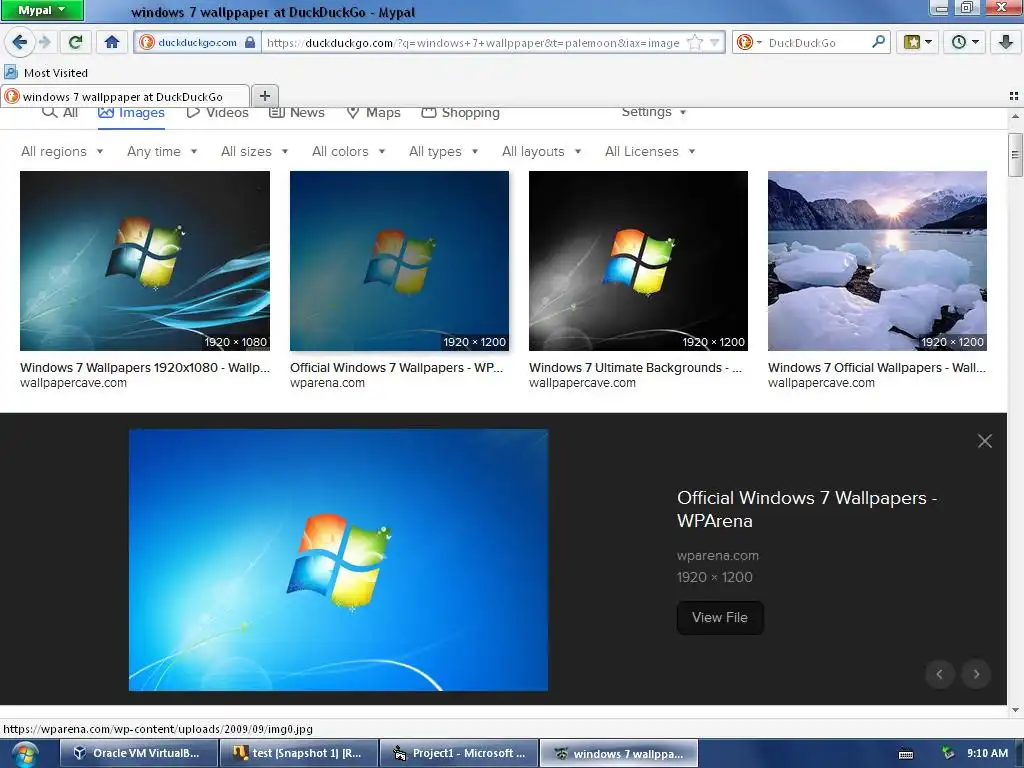Click the large preview wallpaper image

tap(338, 560)
